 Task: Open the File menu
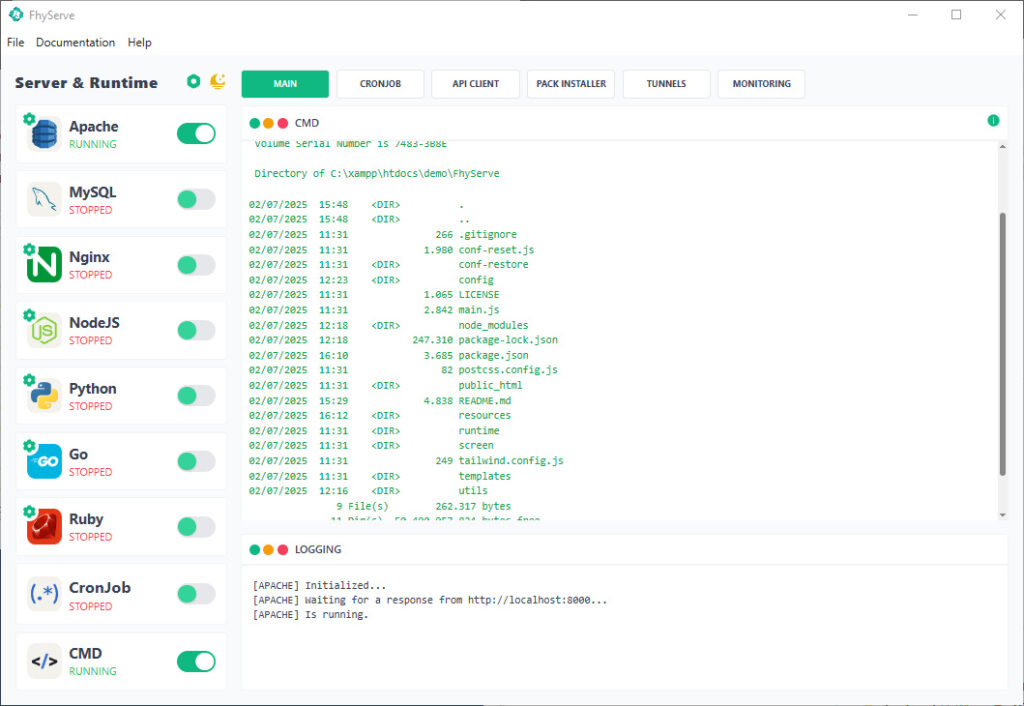tap(16, 42)
